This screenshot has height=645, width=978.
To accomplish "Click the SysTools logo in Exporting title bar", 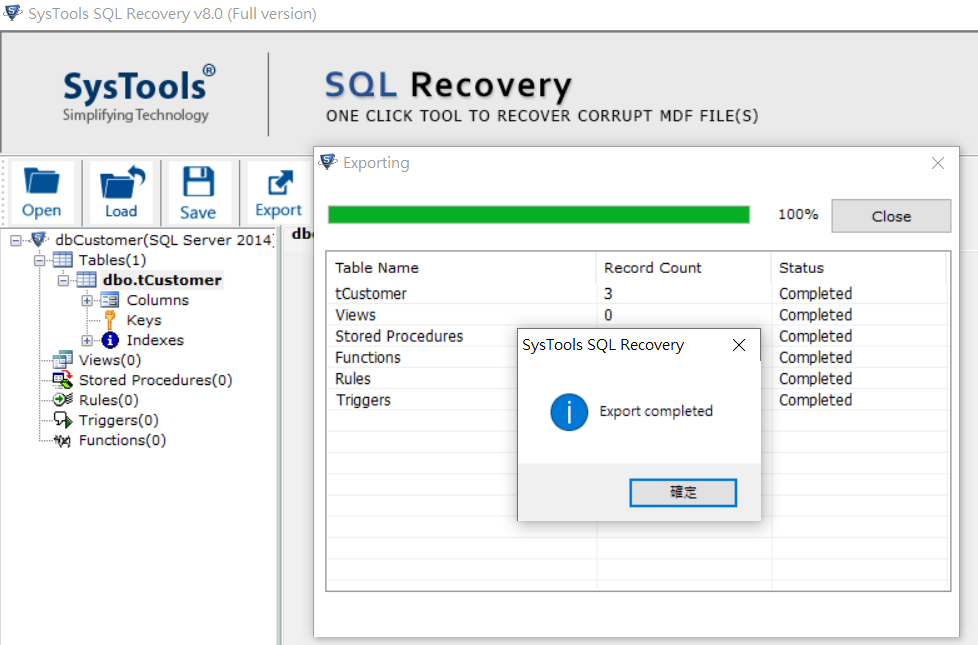I will point(328,162).
